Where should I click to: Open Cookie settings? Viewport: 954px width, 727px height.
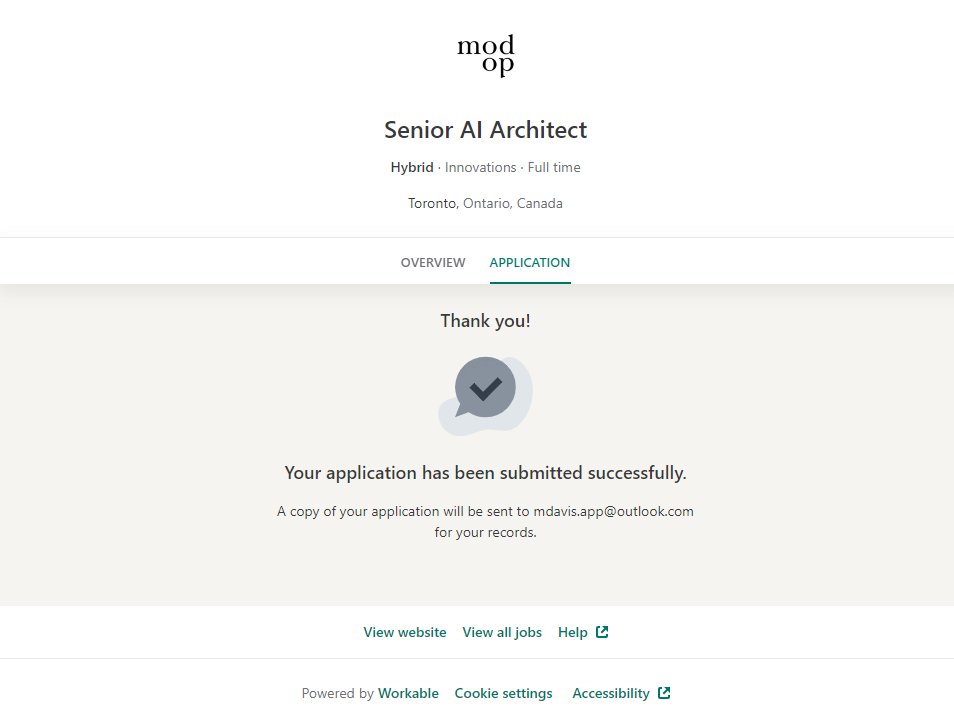[503, 693]
